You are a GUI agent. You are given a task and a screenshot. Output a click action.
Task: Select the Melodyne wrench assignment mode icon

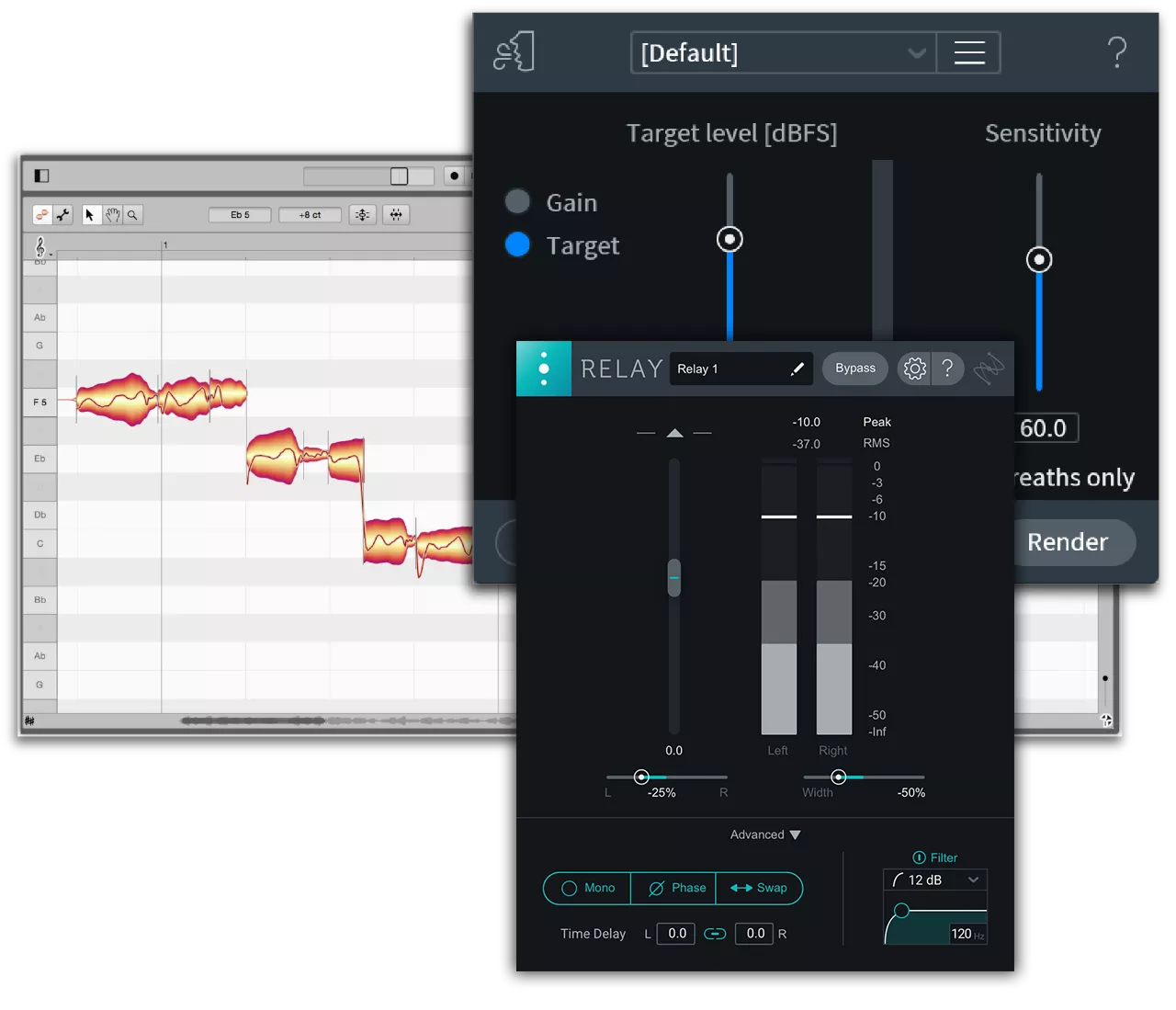point(62,215)
